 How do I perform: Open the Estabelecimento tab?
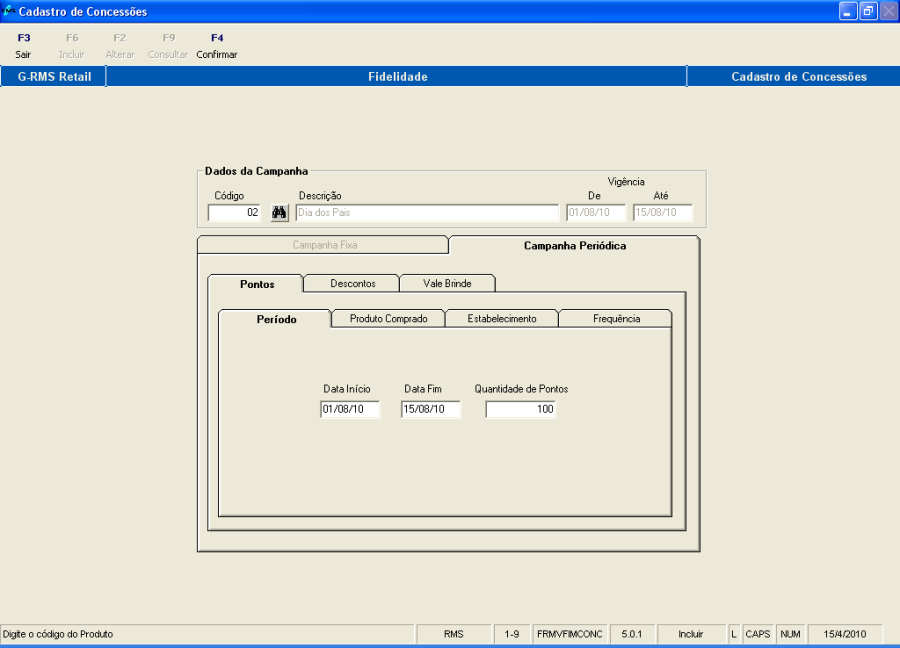pos(501,319)
